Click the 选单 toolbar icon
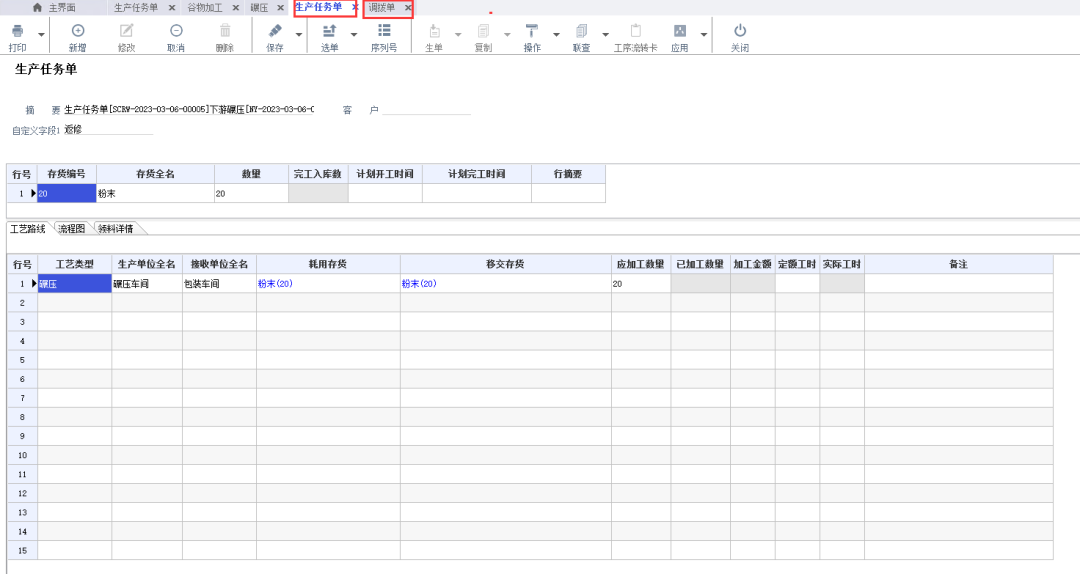Viewport: 1080px width, 574px height. point(330,31)
